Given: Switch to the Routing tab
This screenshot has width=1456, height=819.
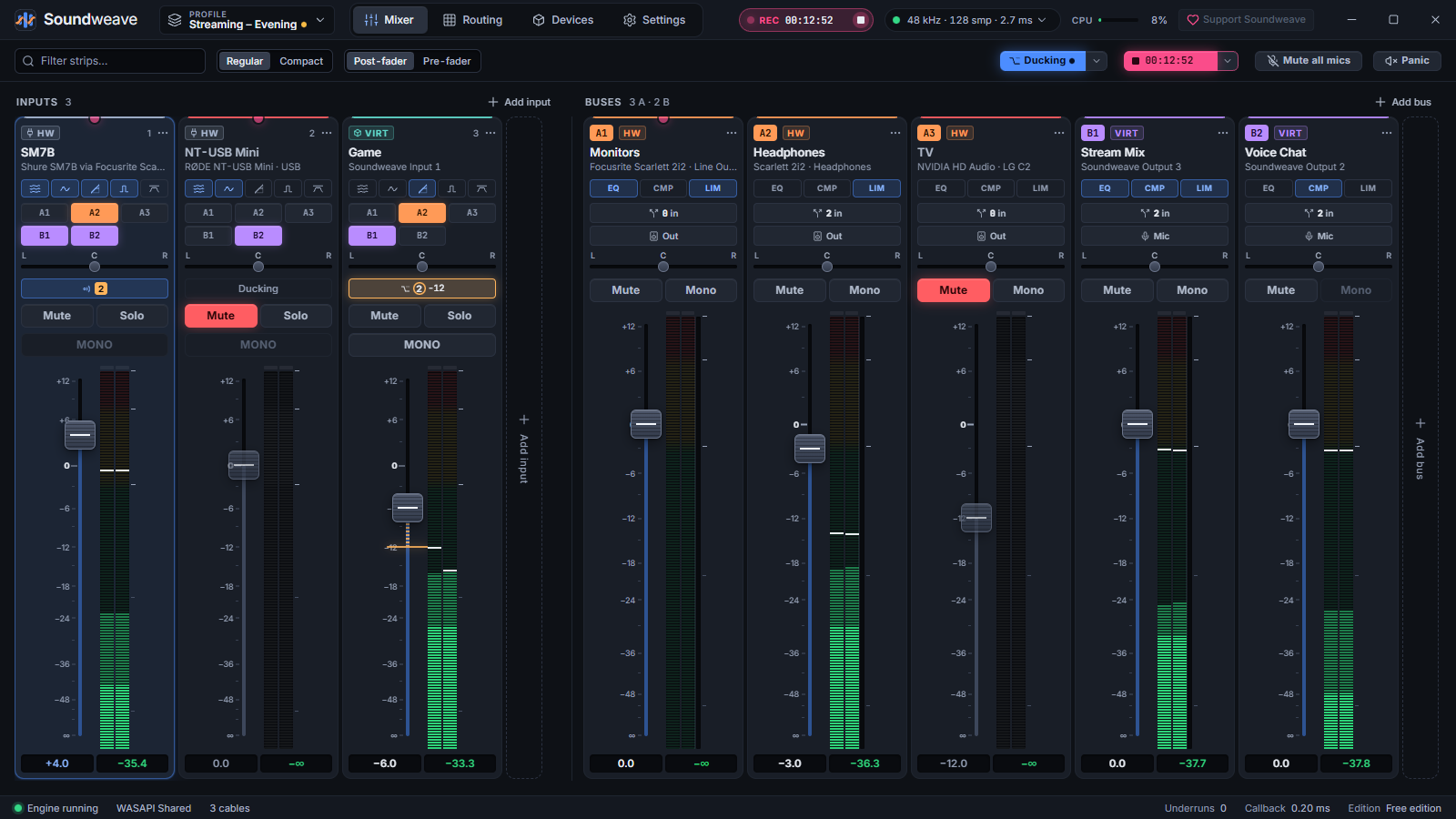Looking at the screenshot, I should (473, 20).
